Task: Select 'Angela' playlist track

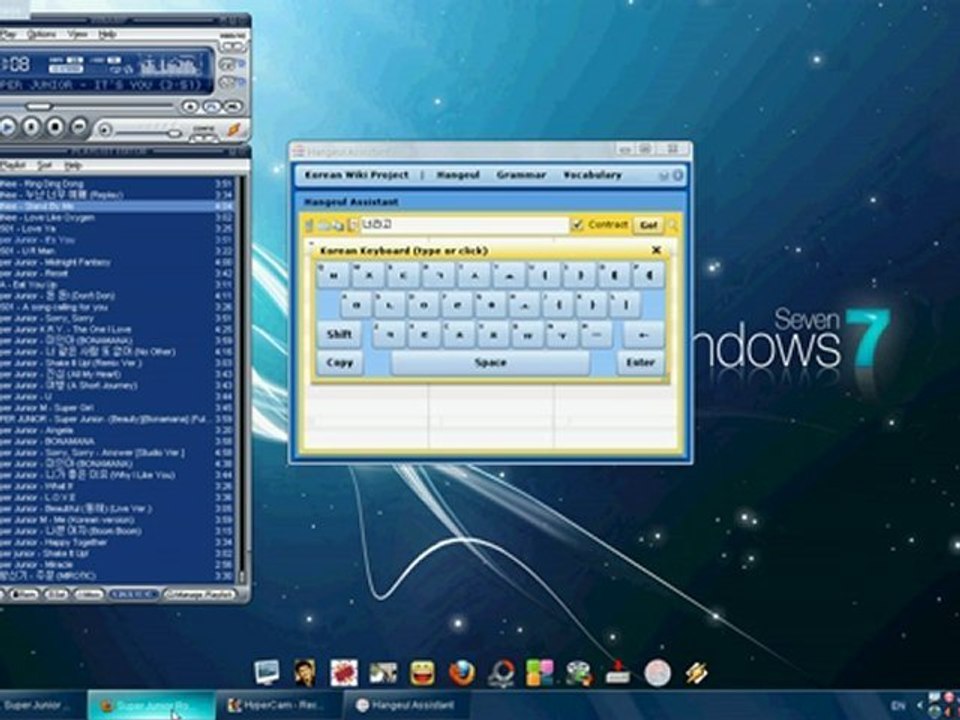Action: (x=116, y=430)
